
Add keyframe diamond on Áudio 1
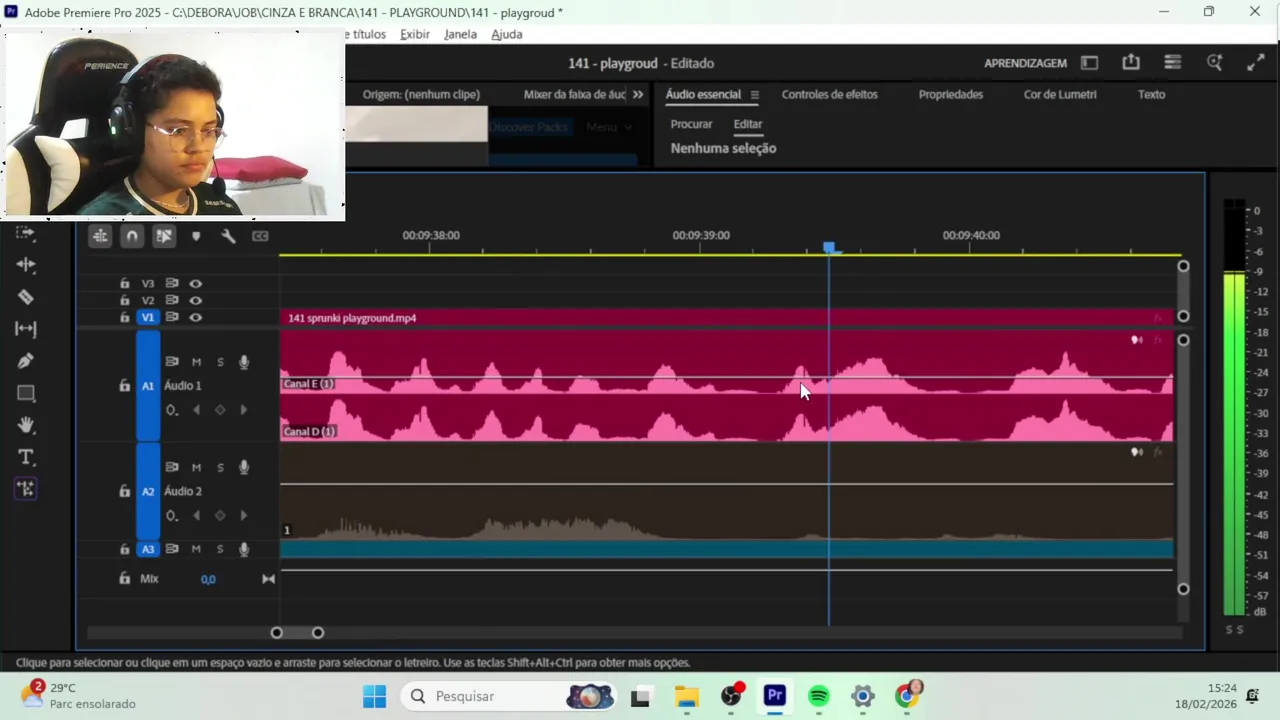pos(220,410)
